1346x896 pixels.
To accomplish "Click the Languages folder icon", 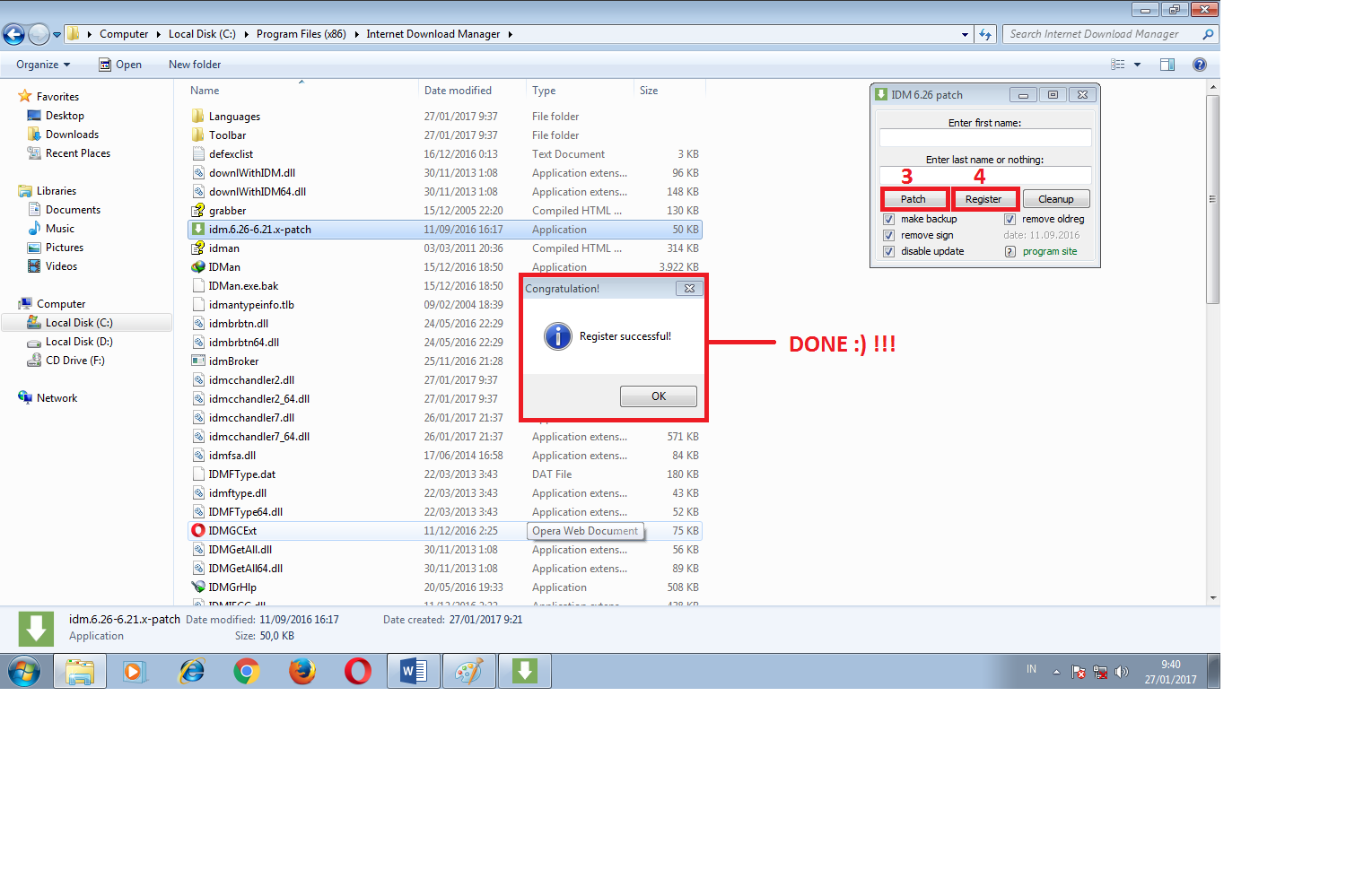I will pos(198,117).
